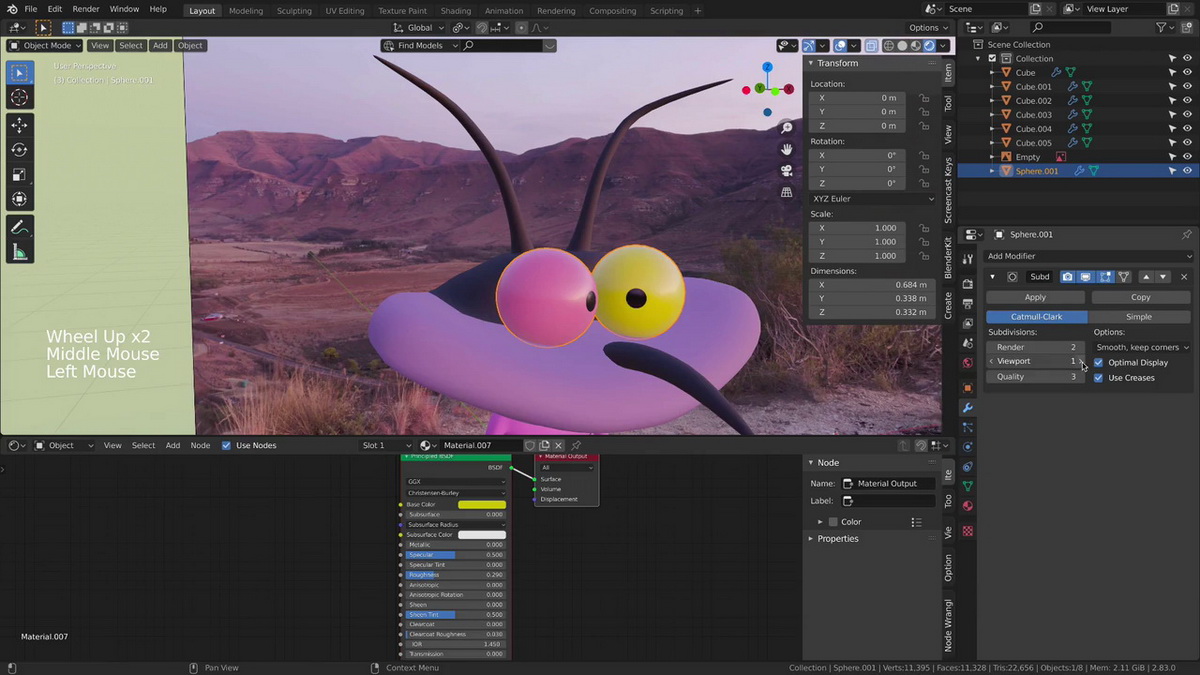1200x675 pixels.
Task: Switch to the UV Editing workspace tab
Action: (x=345, y=11)
